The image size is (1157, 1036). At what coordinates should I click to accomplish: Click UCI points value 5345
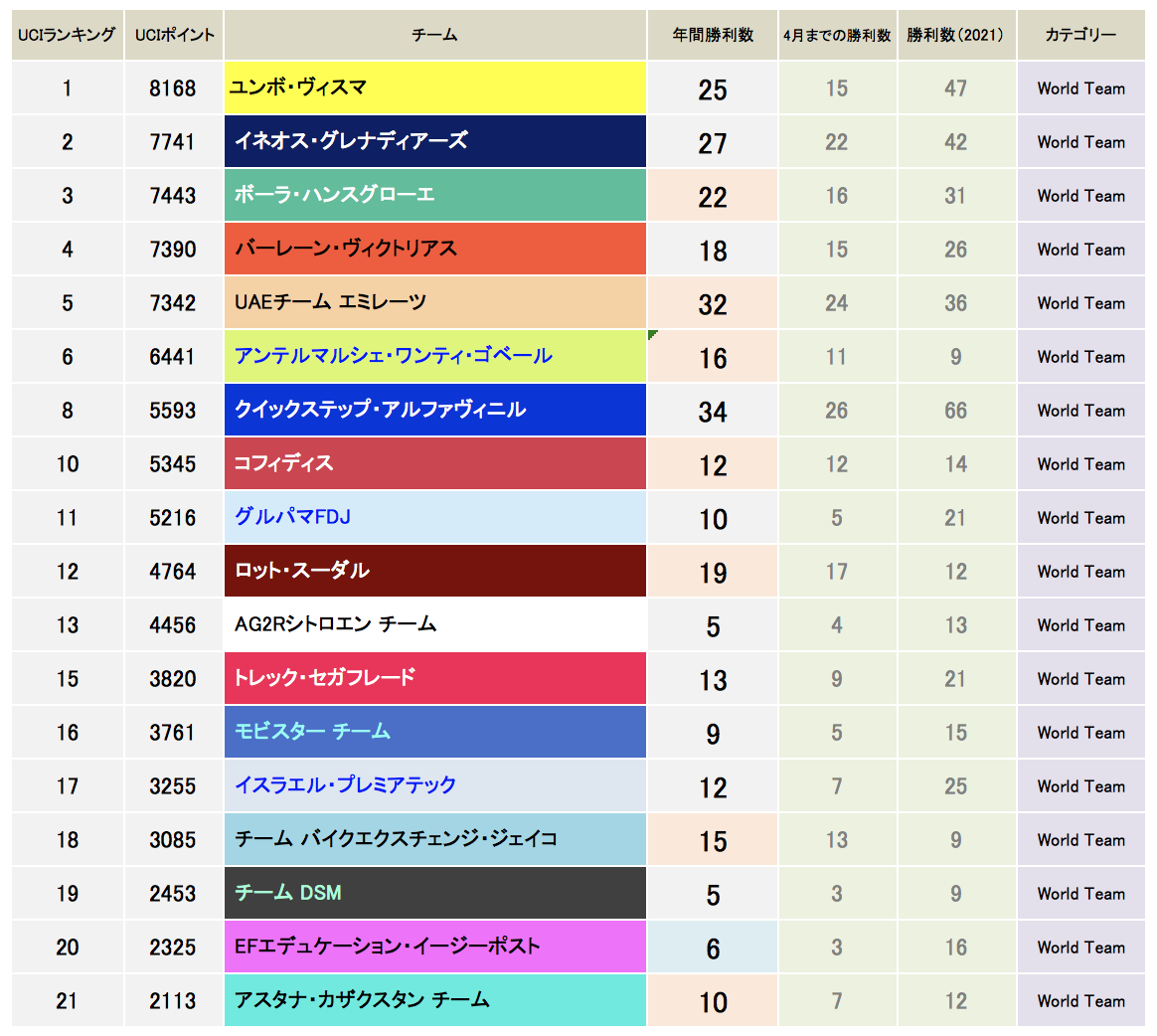[x=173, y=465]
